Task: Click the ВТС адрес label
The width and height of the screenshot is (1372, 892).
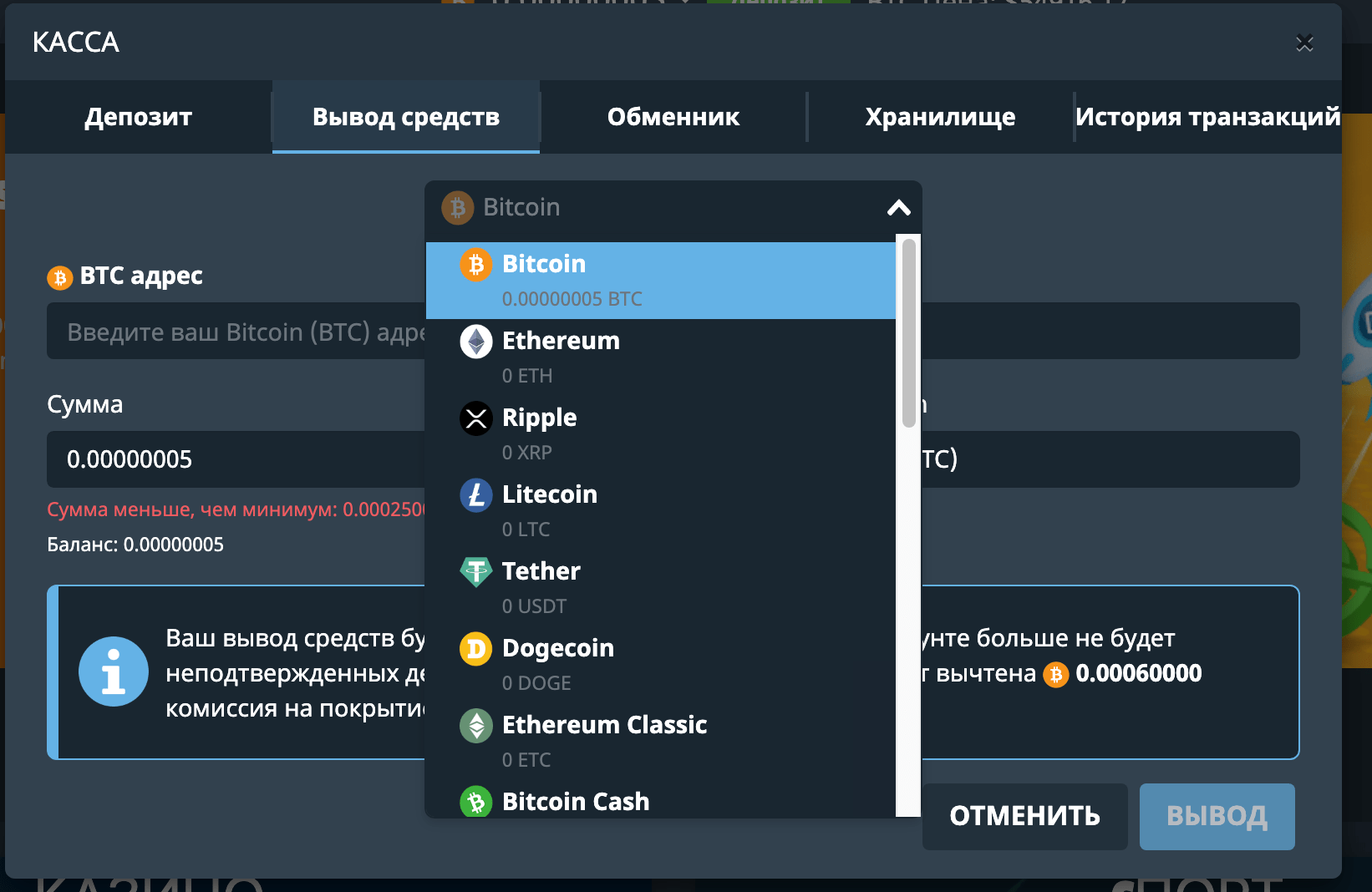Action: 141,276
